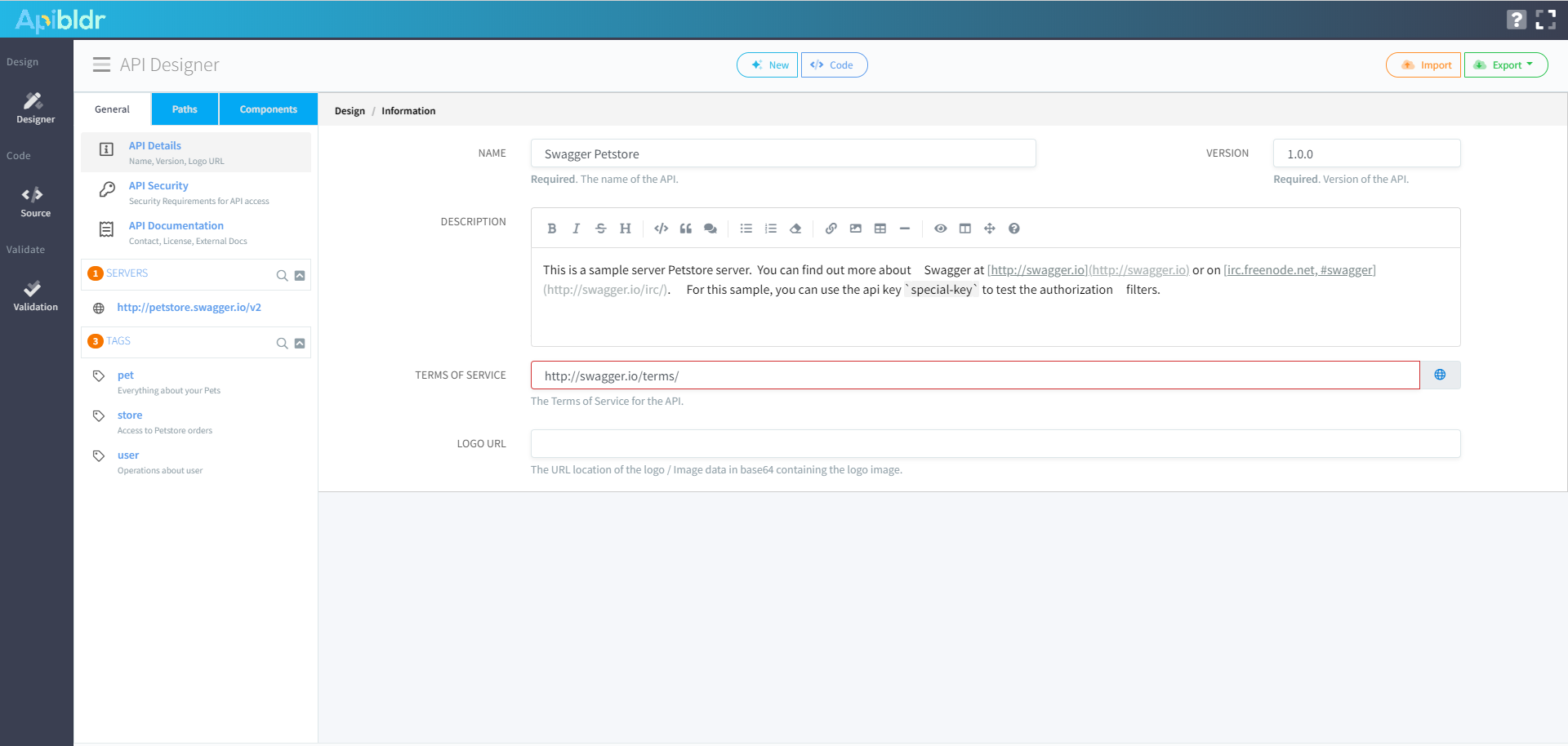Click the eraser clean block icon

click(x=795, y=229)
